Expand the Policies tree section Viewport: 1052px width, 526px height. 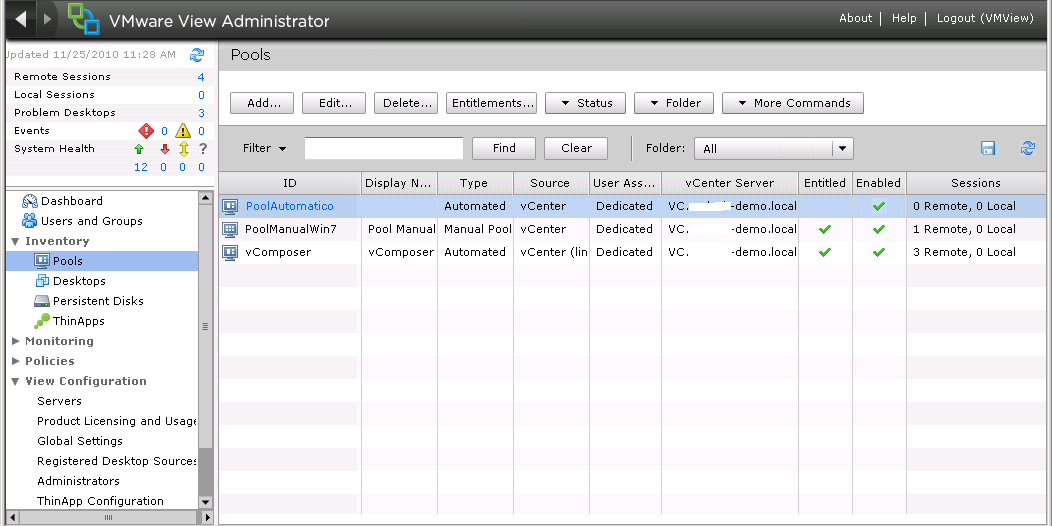(15, 361)
